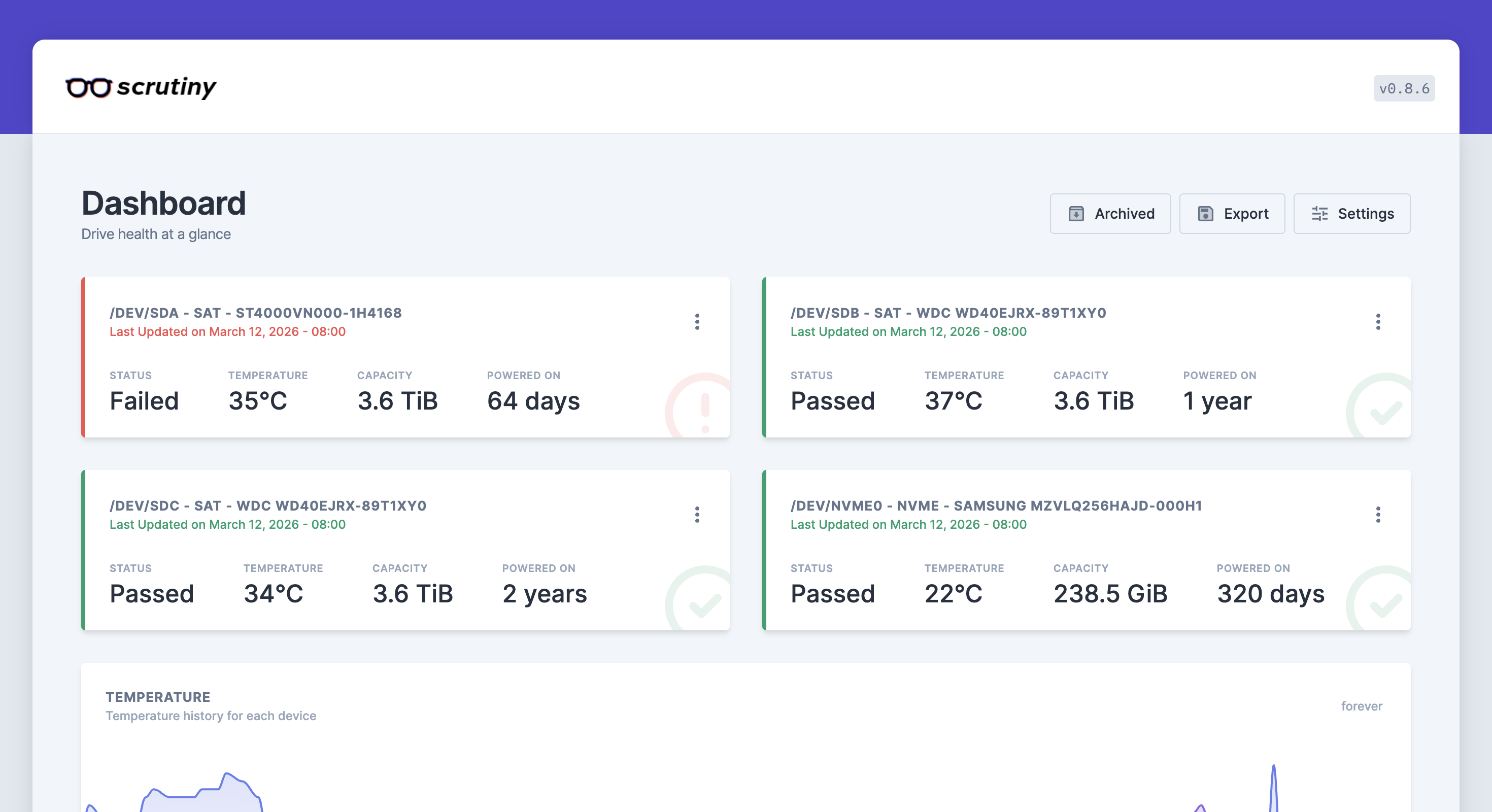This screenshot has height=812, width=1492.
Task: Change the 'forever' time range on temperature chart
Action: coord(1362,706)
